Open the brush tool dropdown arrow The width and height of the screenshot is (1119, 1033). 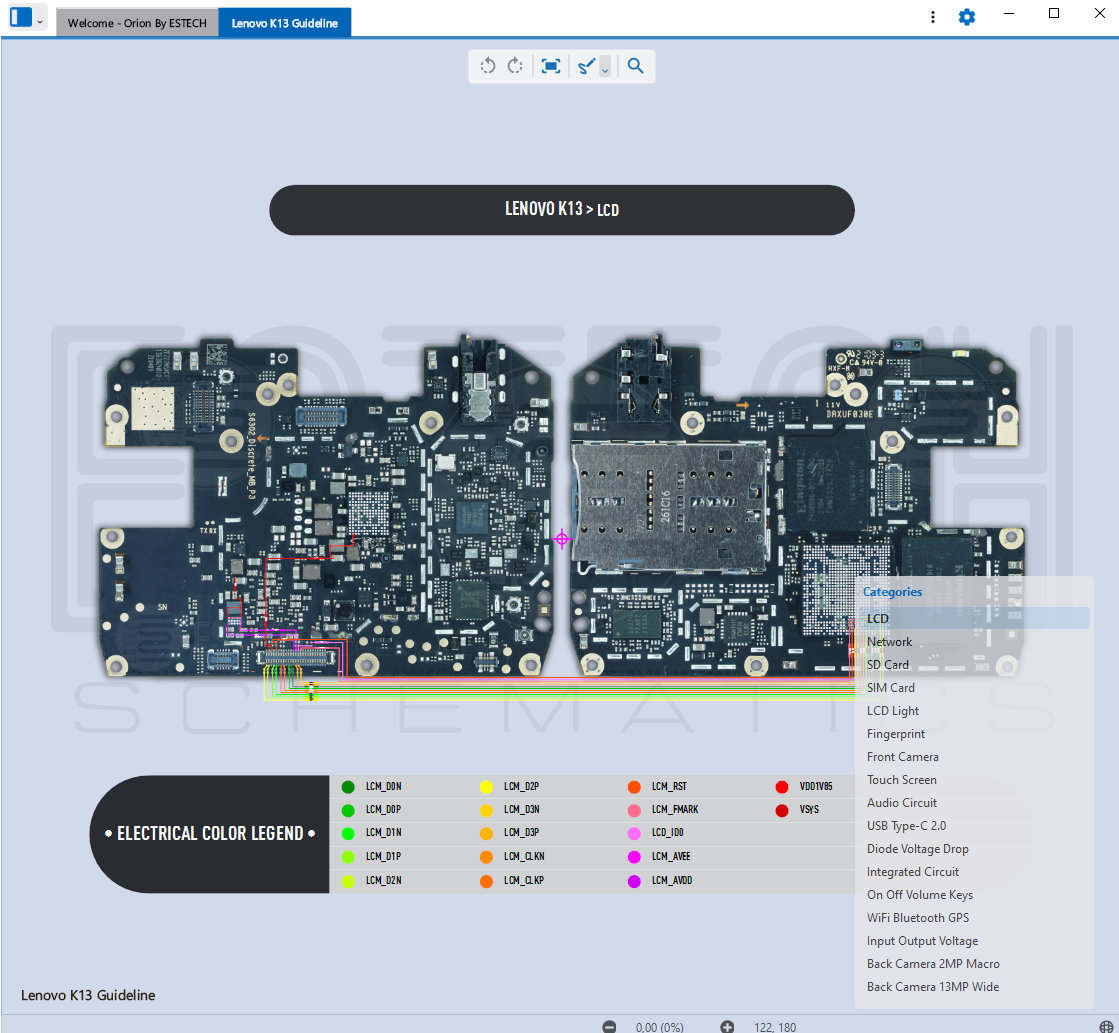[x=605, y=66]
